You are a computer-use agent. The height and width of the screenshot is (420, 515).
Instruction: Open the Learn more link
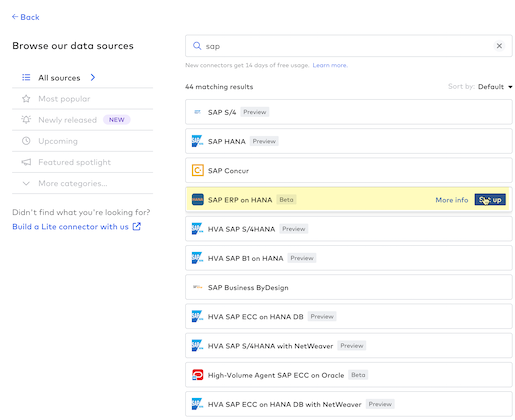[x=330, y=65]
